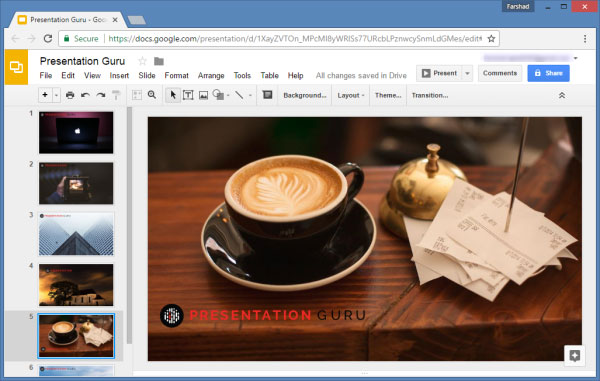Click the redo arrow icon
Viewport: 600px width, 381px height.
click(101, 95)
